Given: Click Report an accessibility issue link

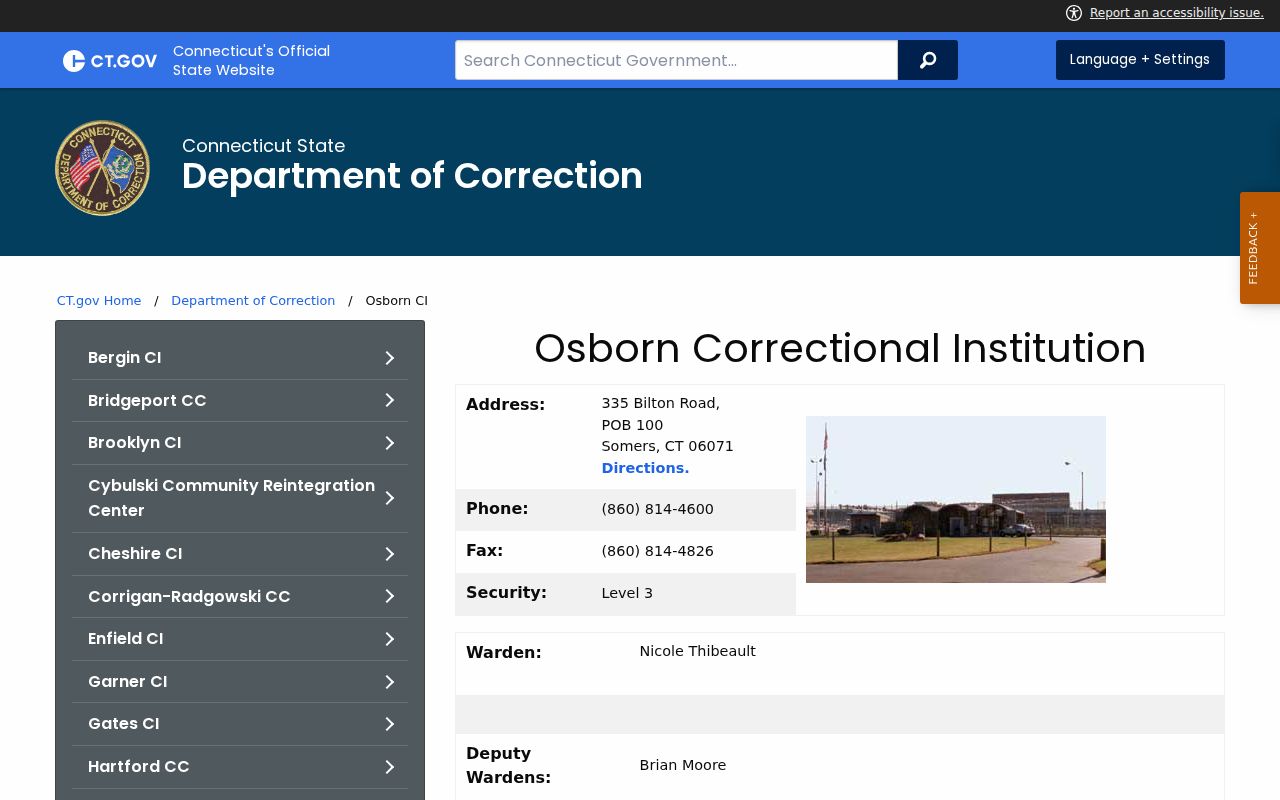Looking at the screenshot, I should (1176, 13).
